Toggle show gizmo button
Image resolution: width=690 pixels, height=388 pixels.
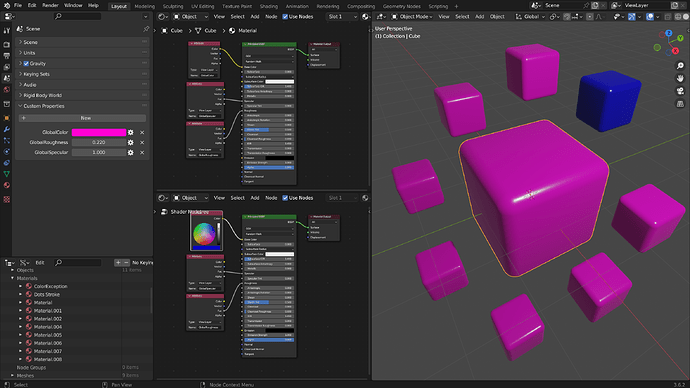point(631,17)
